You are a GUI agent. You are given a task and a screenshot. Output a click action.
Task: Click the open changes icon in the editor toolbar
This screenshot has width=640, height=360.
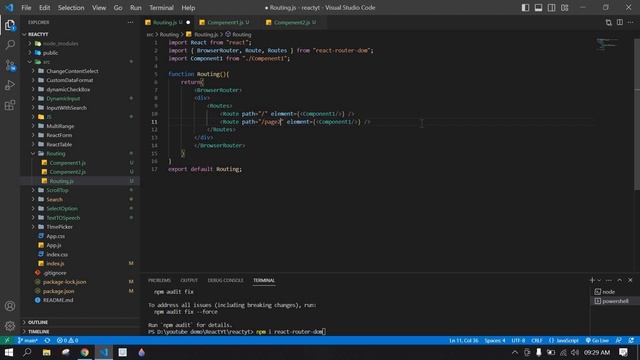pyautogui.click(x=609, y=22)
